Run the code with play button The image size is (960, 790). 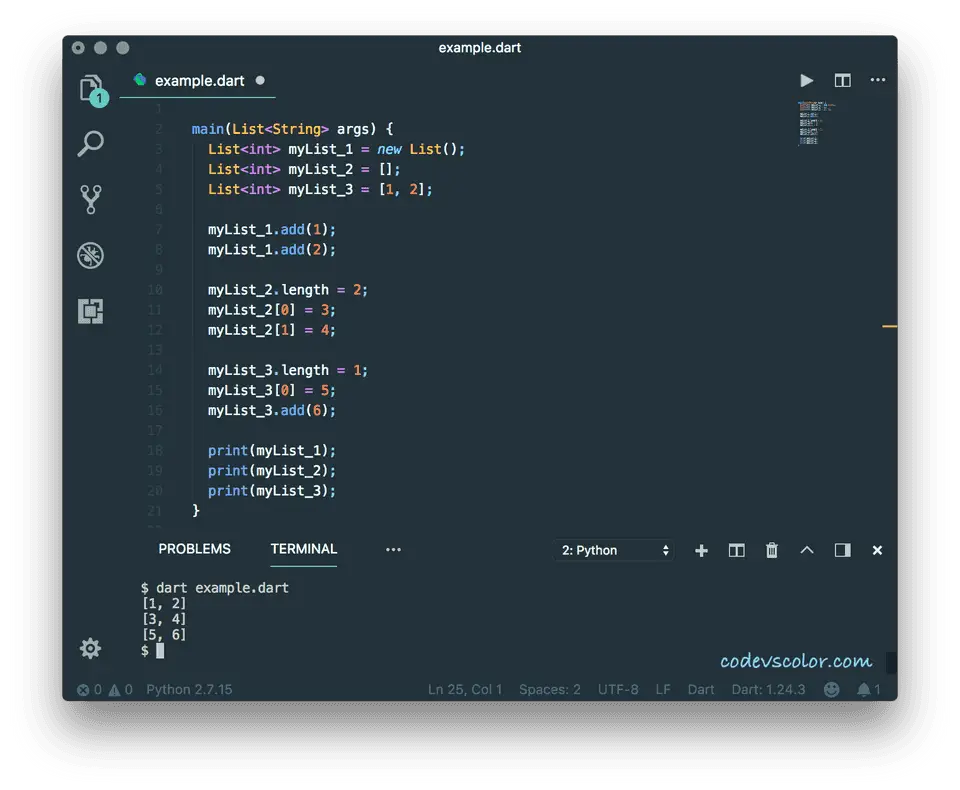[807, 81]
